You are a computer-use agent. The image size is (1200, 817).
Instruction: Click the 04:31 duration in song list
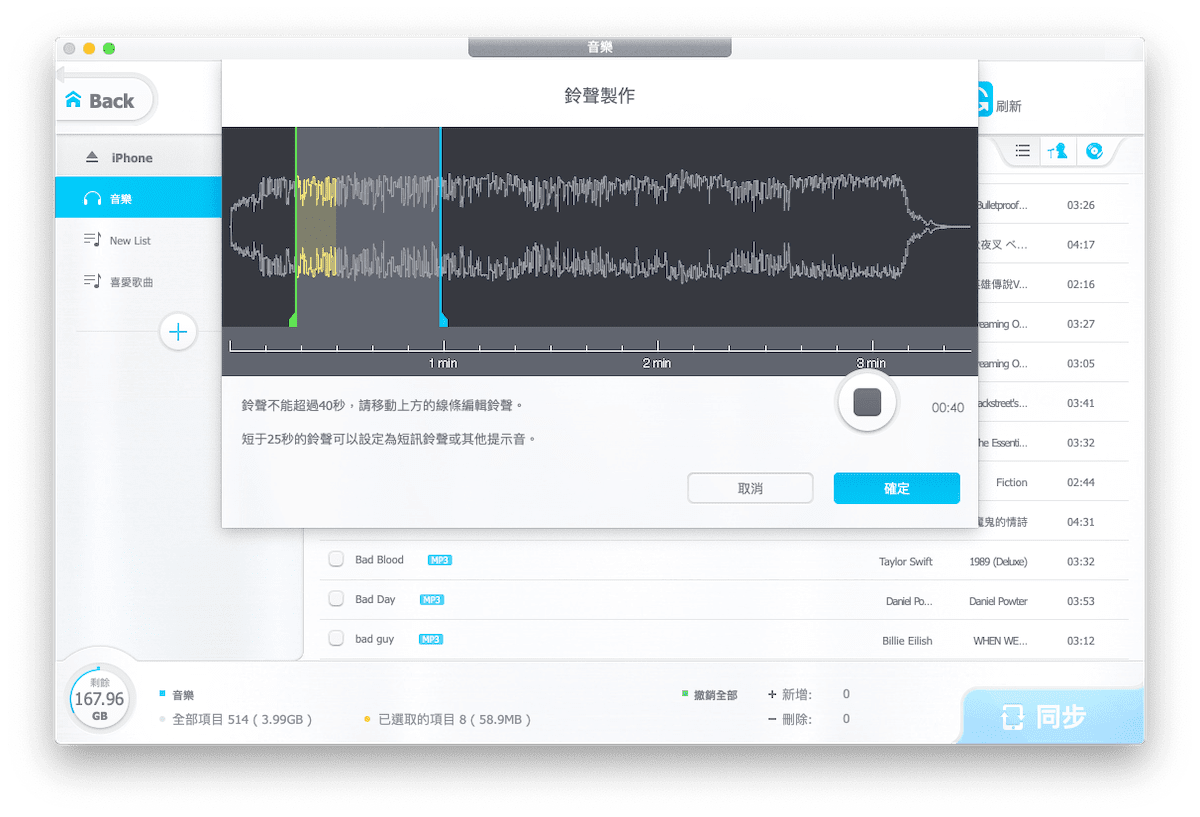[1081, 522]
